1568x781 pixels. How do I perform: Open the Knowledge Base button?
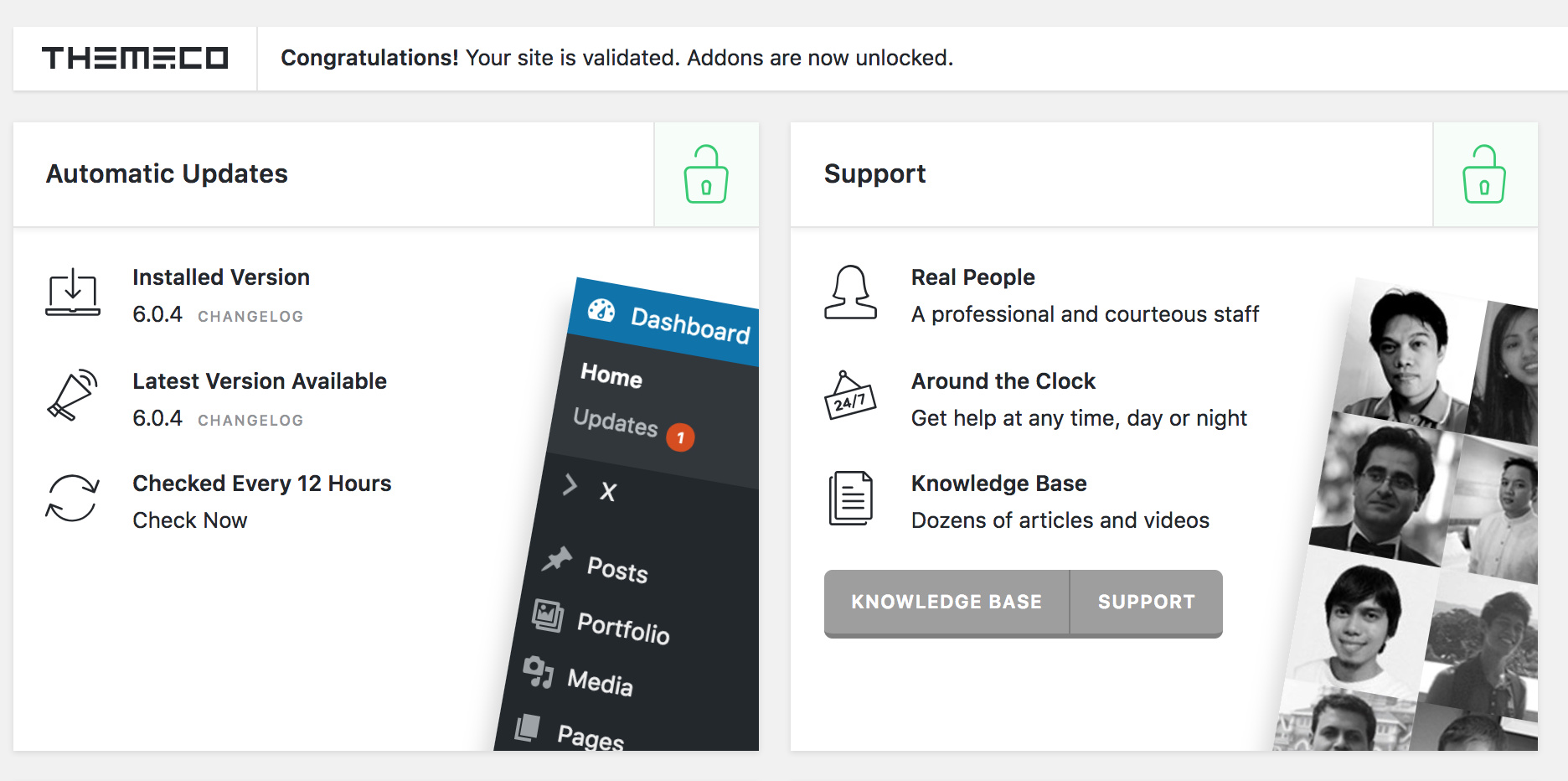tap(946, 603)
